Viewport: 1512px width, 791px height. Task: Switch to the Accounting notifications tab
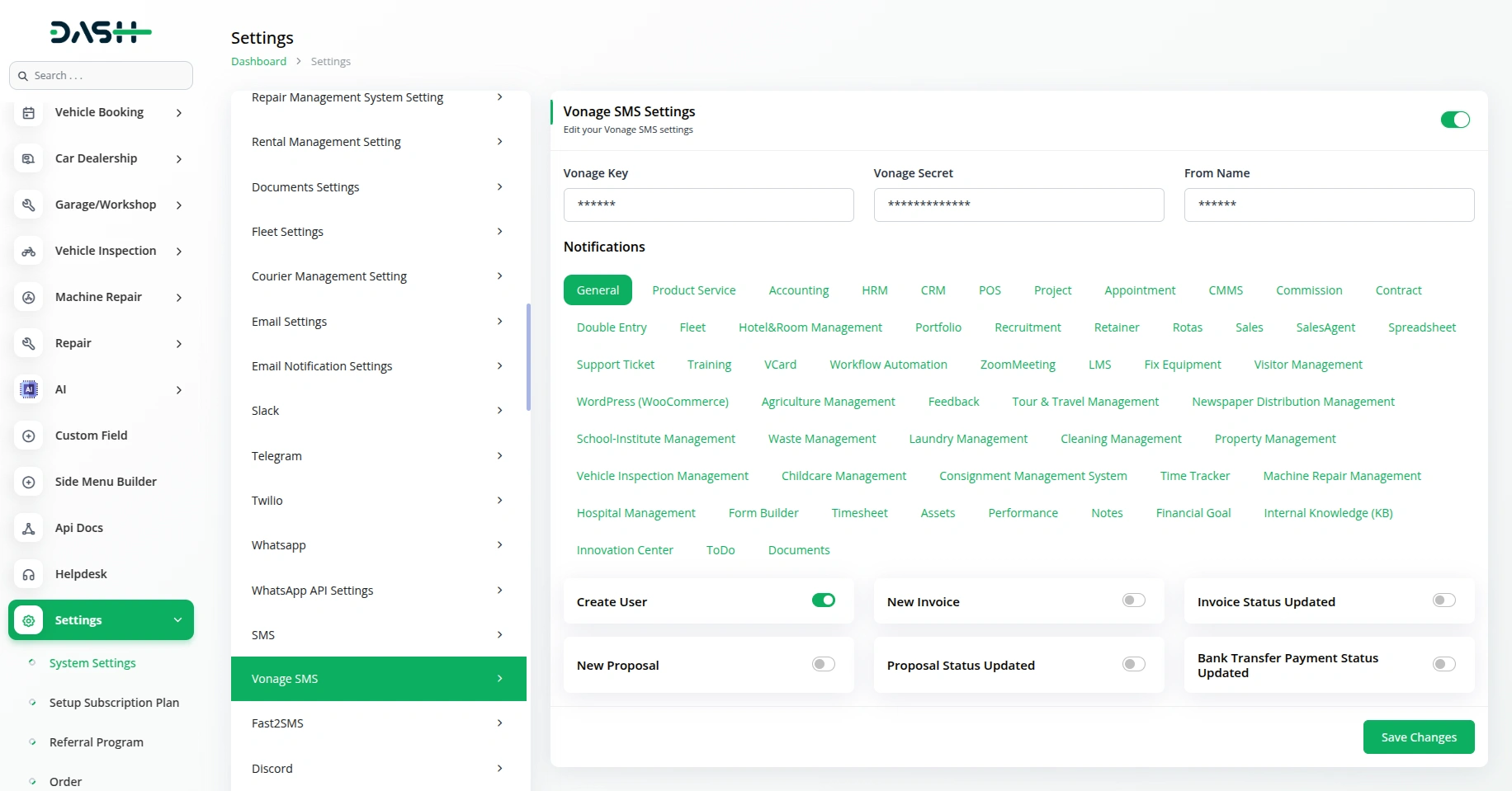(798, 290)
